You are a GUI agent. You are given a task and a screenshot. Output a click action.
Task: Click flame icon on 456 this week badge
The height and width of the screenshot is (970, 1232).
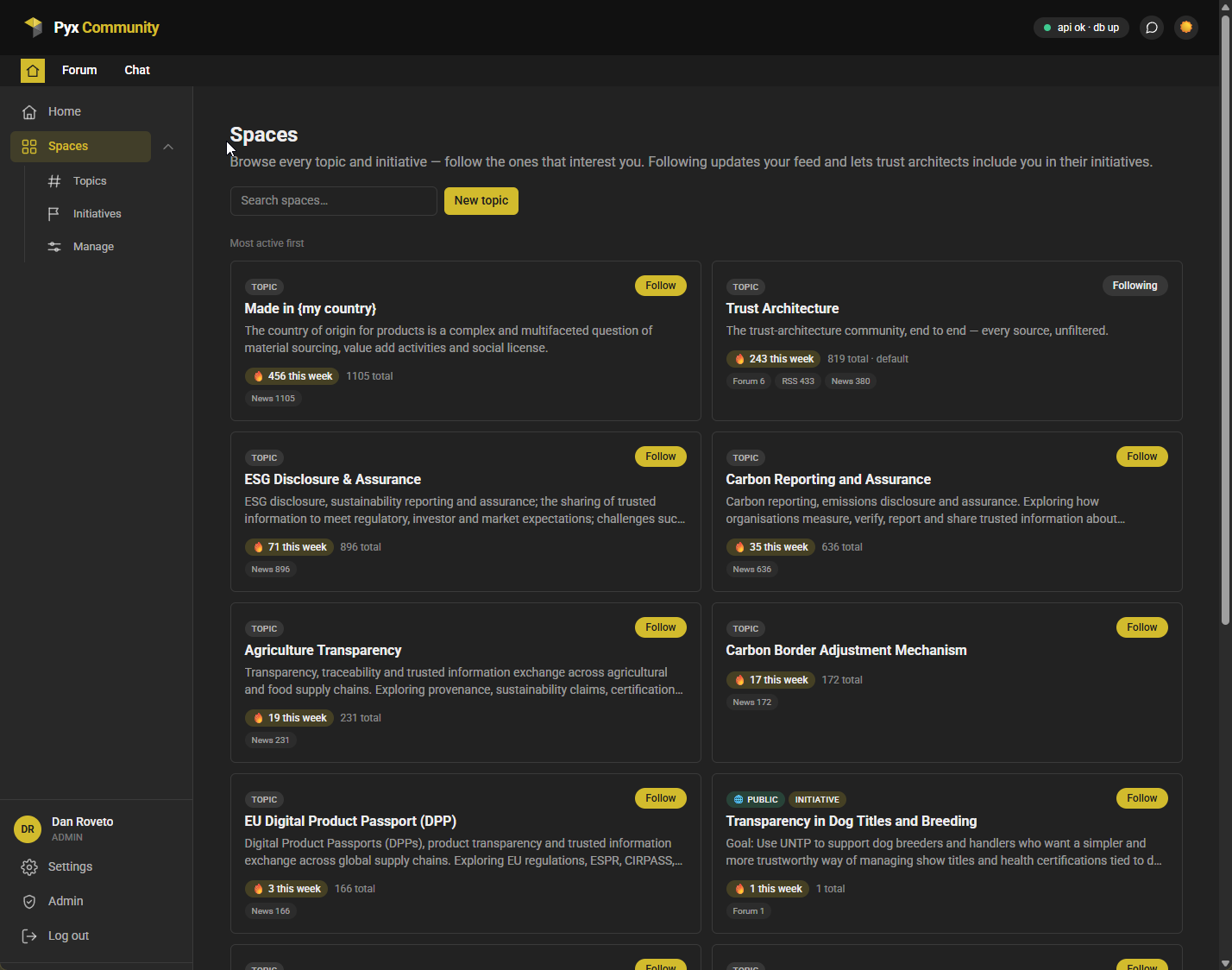258,376
